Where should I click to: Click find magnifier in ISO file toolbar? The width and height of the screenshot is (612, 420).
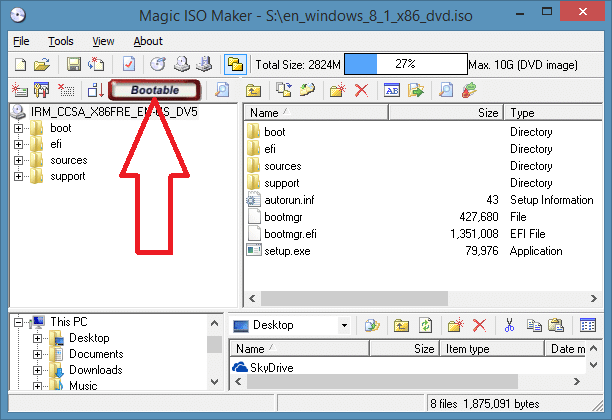coord(446,90)
